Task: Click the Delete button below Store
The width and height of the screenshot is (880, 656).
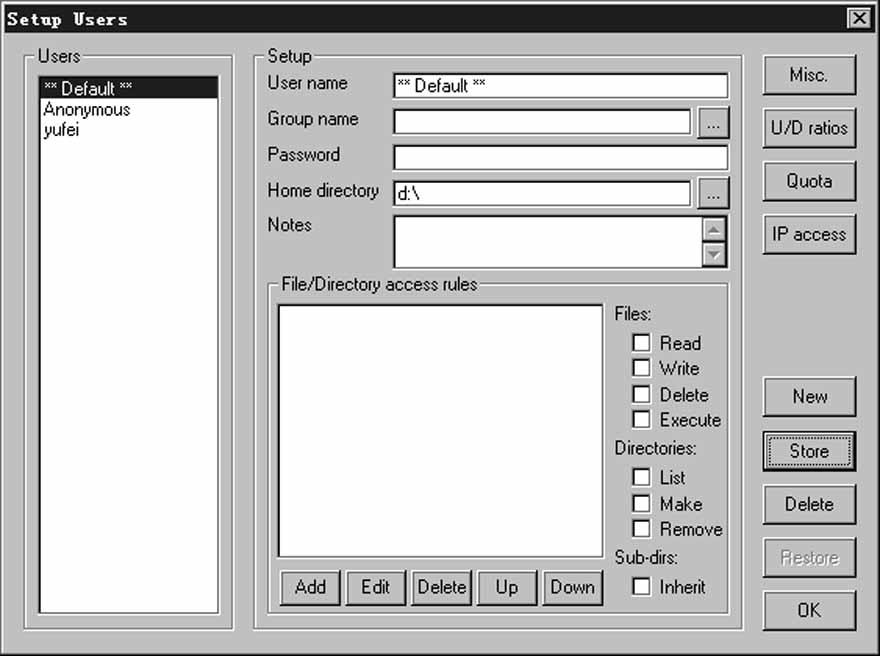Action: pos(809,504)
